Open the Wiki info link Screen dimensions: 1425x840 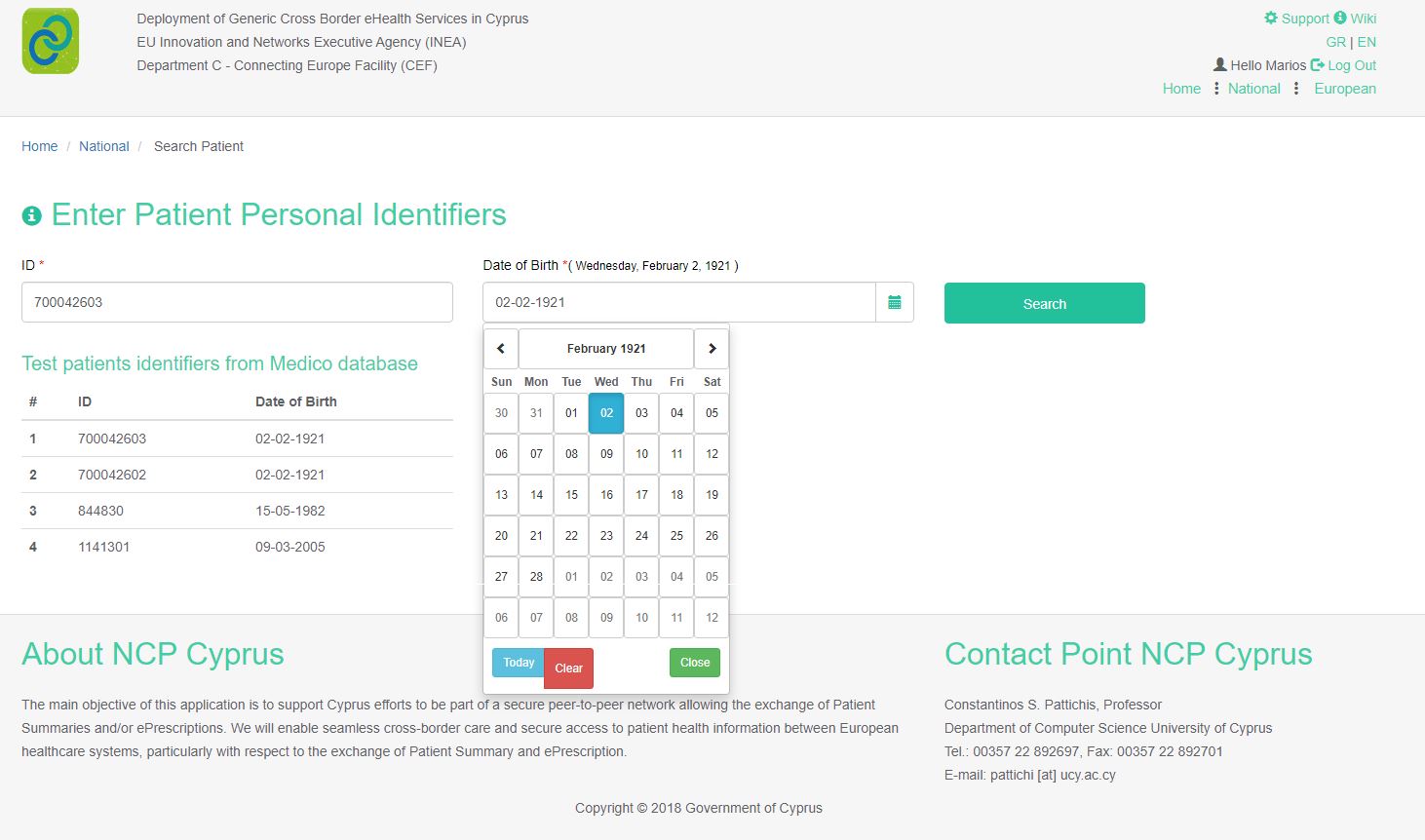coord(1356,19)
